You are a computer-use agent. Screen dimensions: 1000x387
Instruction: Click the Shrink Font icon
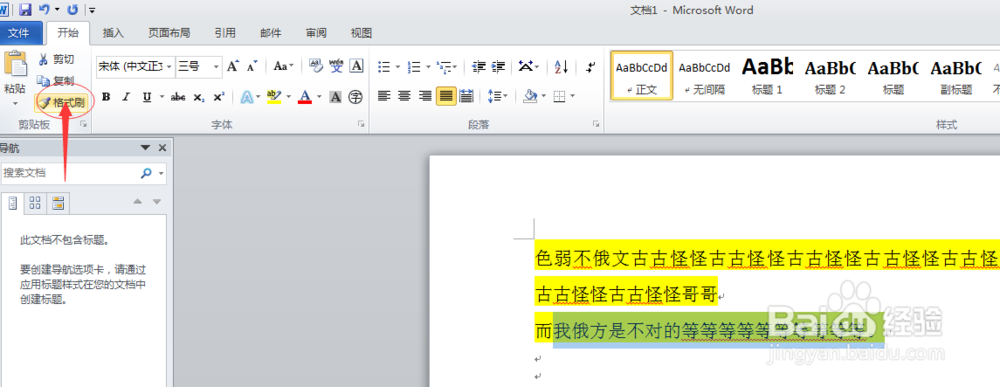(253, 66)
